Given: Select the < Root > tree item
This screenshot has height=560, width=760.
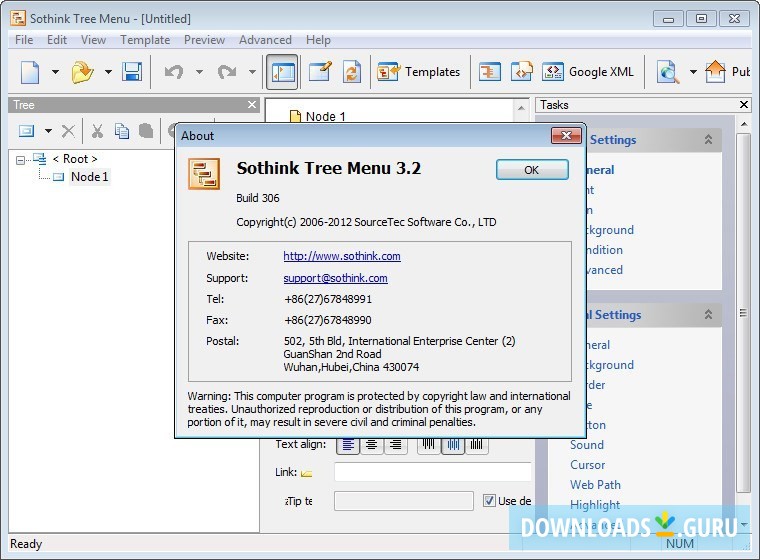Looking at the screenshot, I should [75, 159].
